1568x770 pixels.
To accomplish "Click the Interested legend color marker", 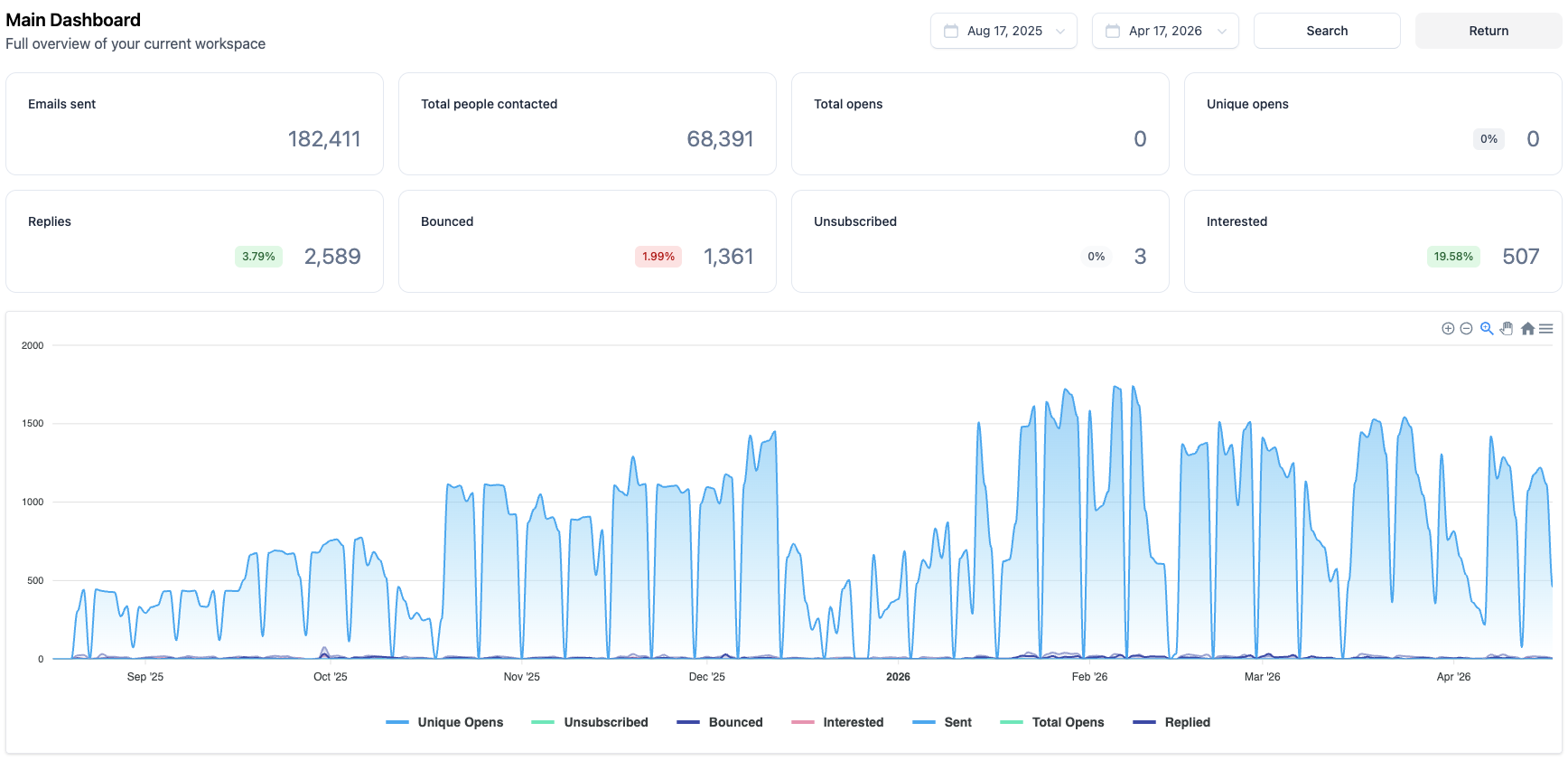I will (802, 722).
